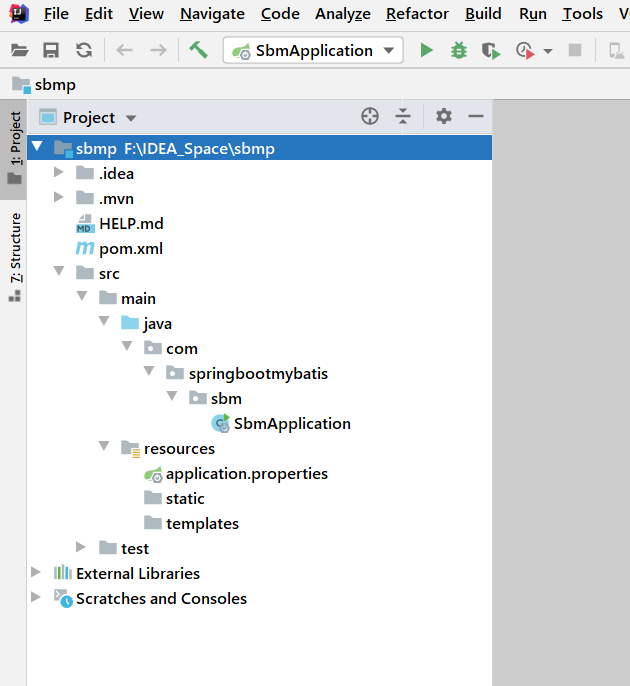630x686 pixels.
Task: Select application.properties file
Action: tap(247, 473)
